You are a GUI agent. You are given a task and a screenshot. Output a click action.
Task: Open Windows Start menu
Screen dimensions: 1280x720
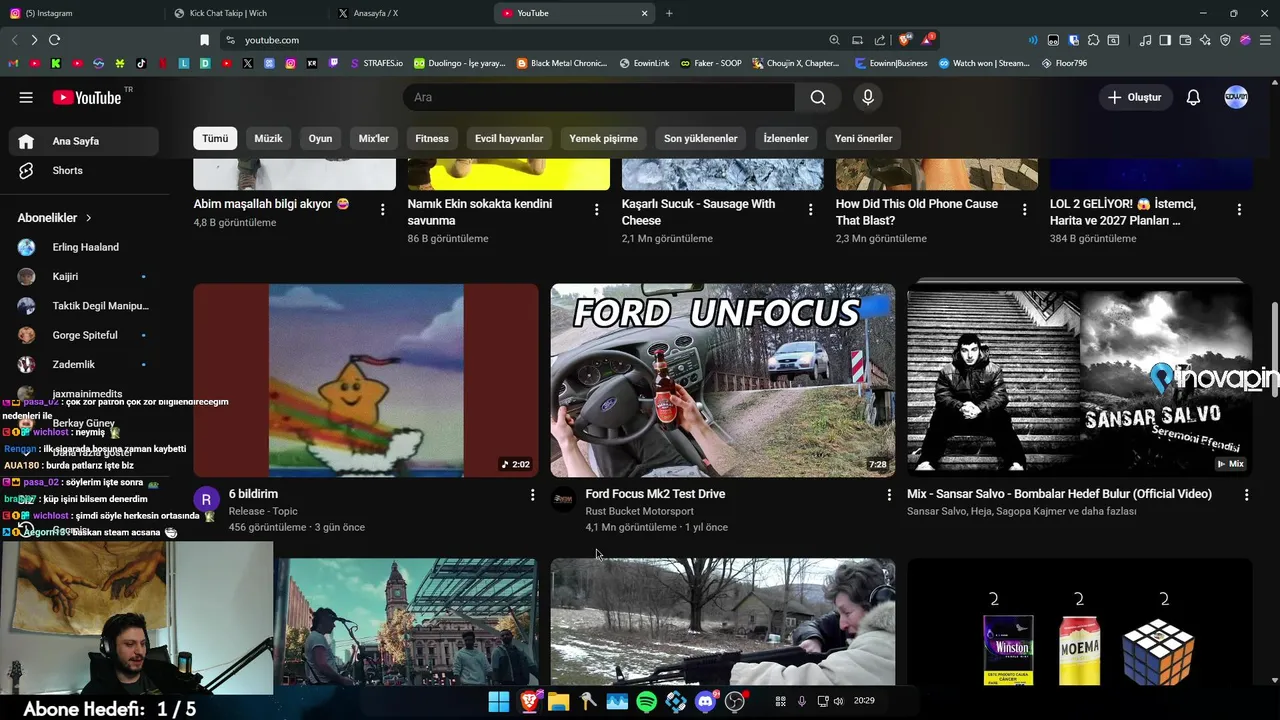pyautogui.click(x=499, y=702)
